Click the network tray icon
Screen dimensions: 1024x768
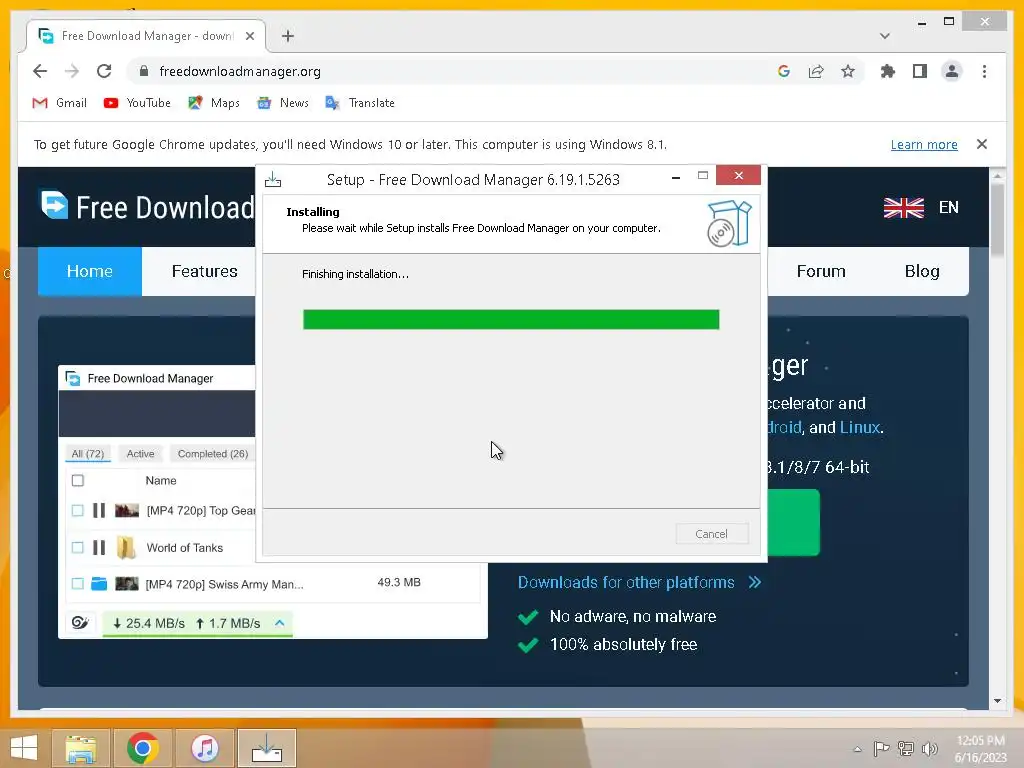[x=905, y=749]
